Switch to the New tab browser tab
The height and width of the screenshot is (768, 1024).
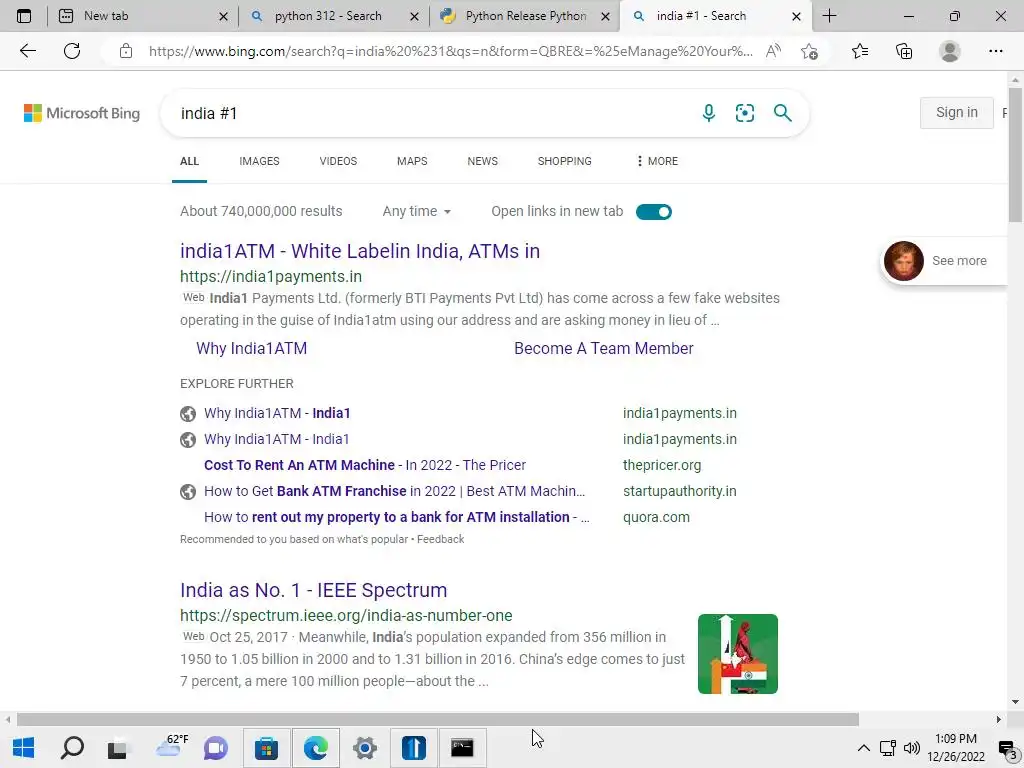click(x=144, y=16)
